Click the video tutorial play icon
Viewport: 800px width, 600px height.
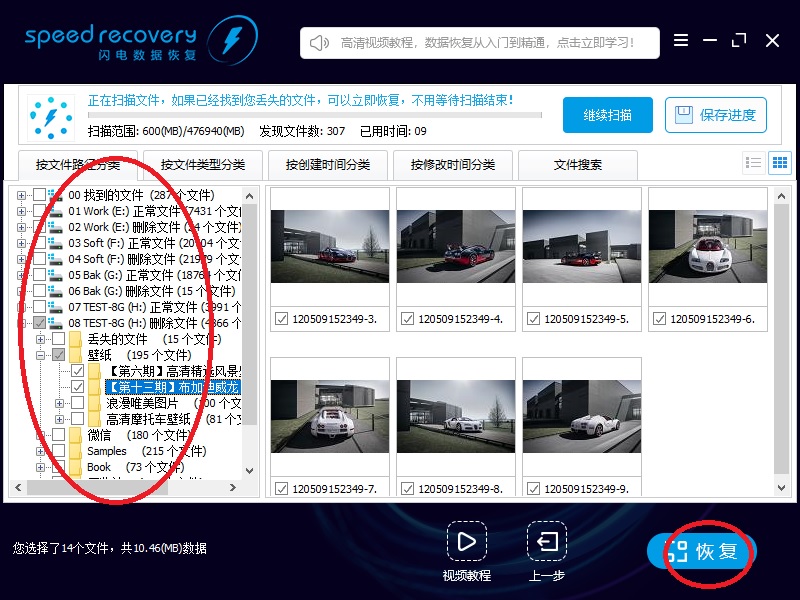pyautogui.click(x=466, y=541)
